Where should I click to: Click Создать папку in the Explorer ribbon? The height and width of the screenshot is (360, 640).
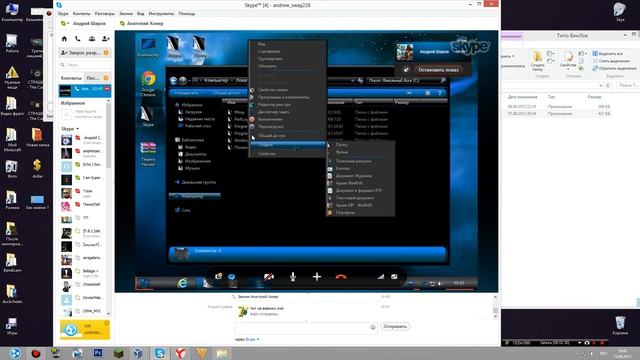pos(538,60)
